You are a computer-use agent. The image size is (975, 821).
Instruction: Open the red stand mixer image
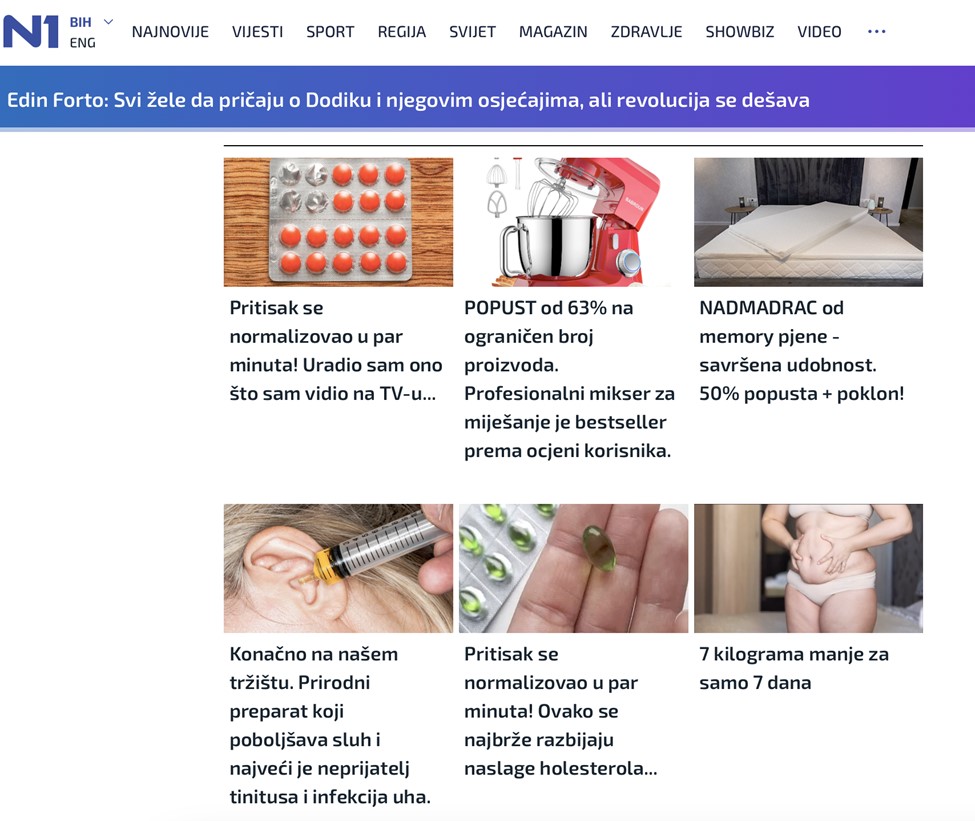click(573, 222)
